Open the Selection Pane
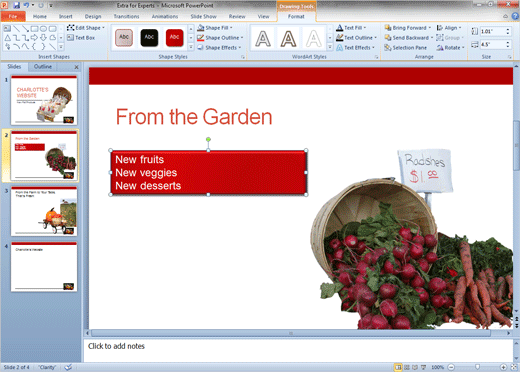This screenshot has height=372, width=520. click(x=406, y=48)
